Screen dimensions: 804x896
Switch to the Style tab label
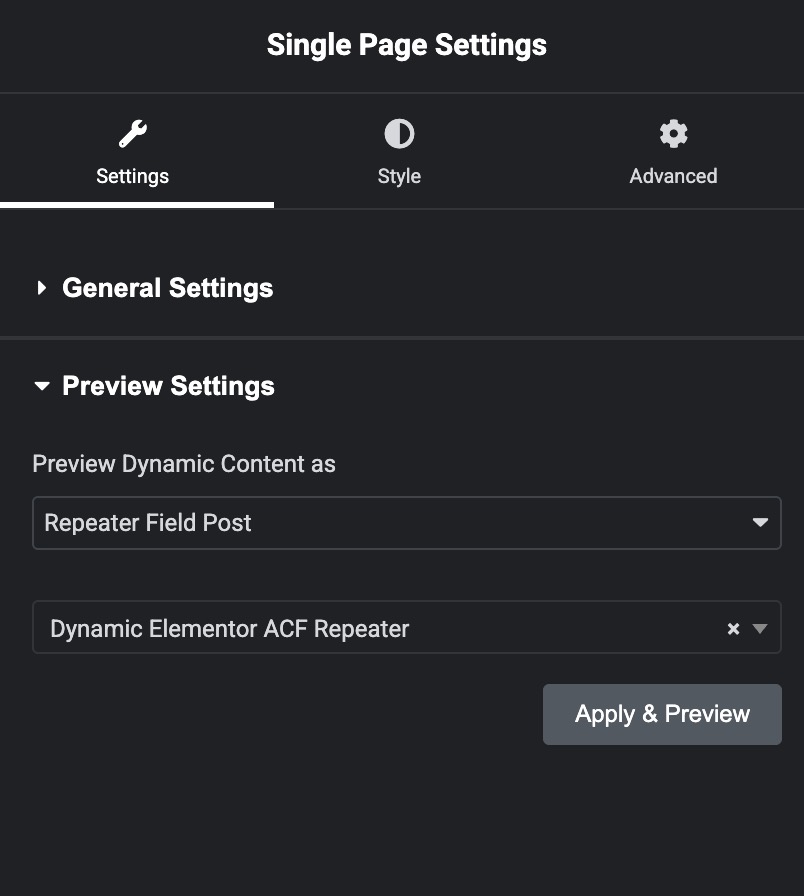click(x=399, y=176)
